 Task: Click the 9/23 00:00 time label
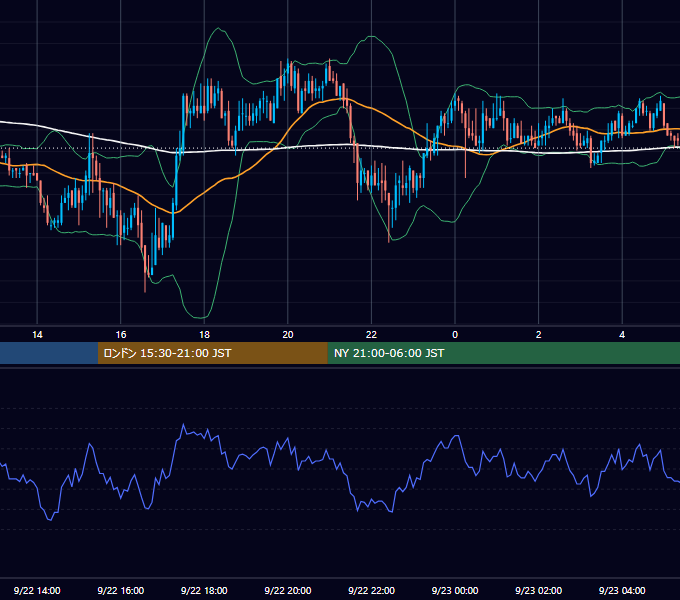(455, 590)
